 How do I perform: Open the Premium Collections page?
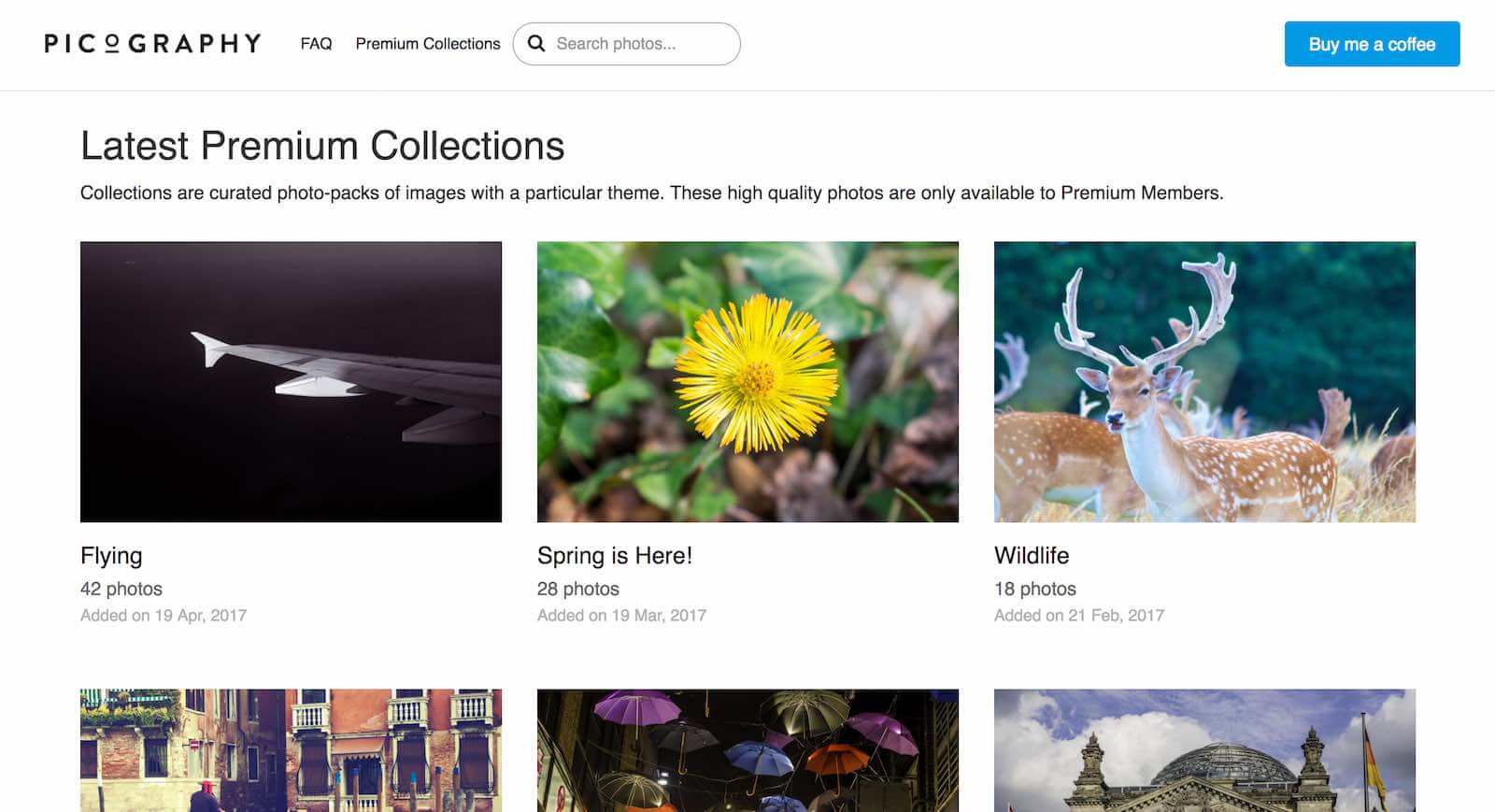click(x=428, y=43)
